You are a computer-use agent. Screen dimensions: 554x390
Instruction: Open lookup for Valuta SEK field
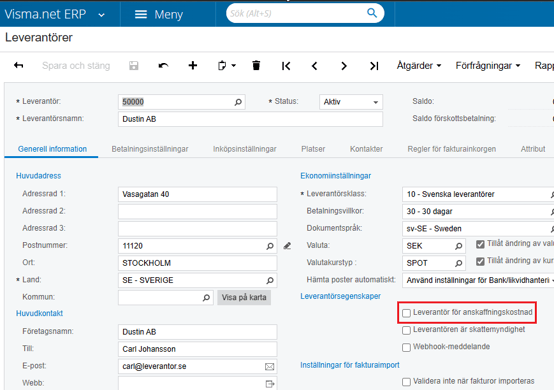(459, 246)
